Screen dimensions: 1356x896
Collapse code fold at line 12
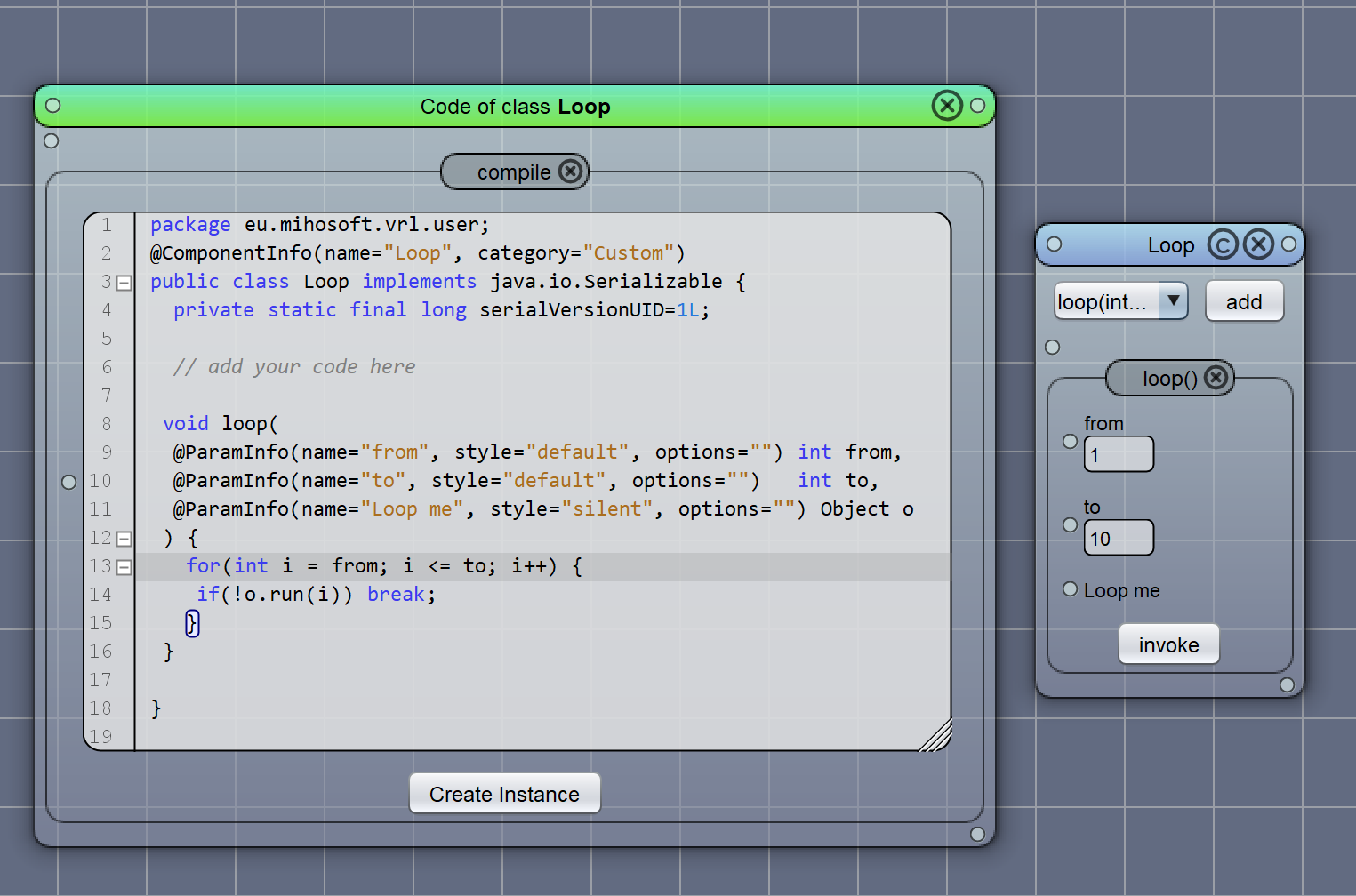pos(124,539)
